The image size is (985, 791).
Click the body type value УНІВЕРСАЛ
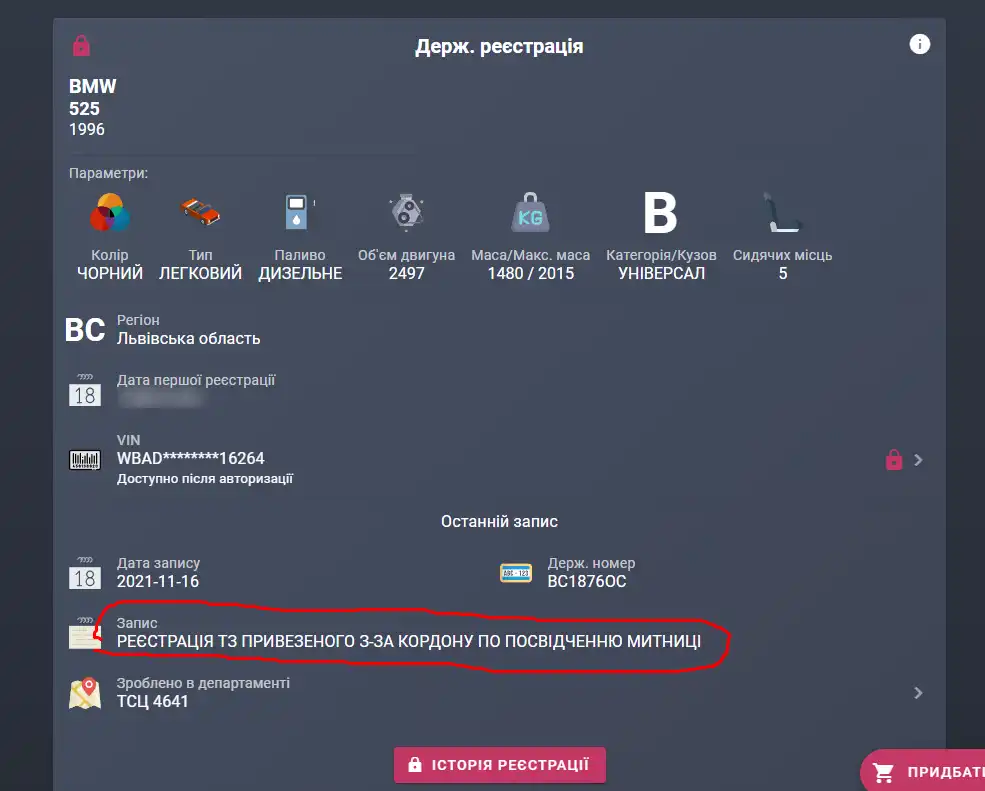(661, 273)
